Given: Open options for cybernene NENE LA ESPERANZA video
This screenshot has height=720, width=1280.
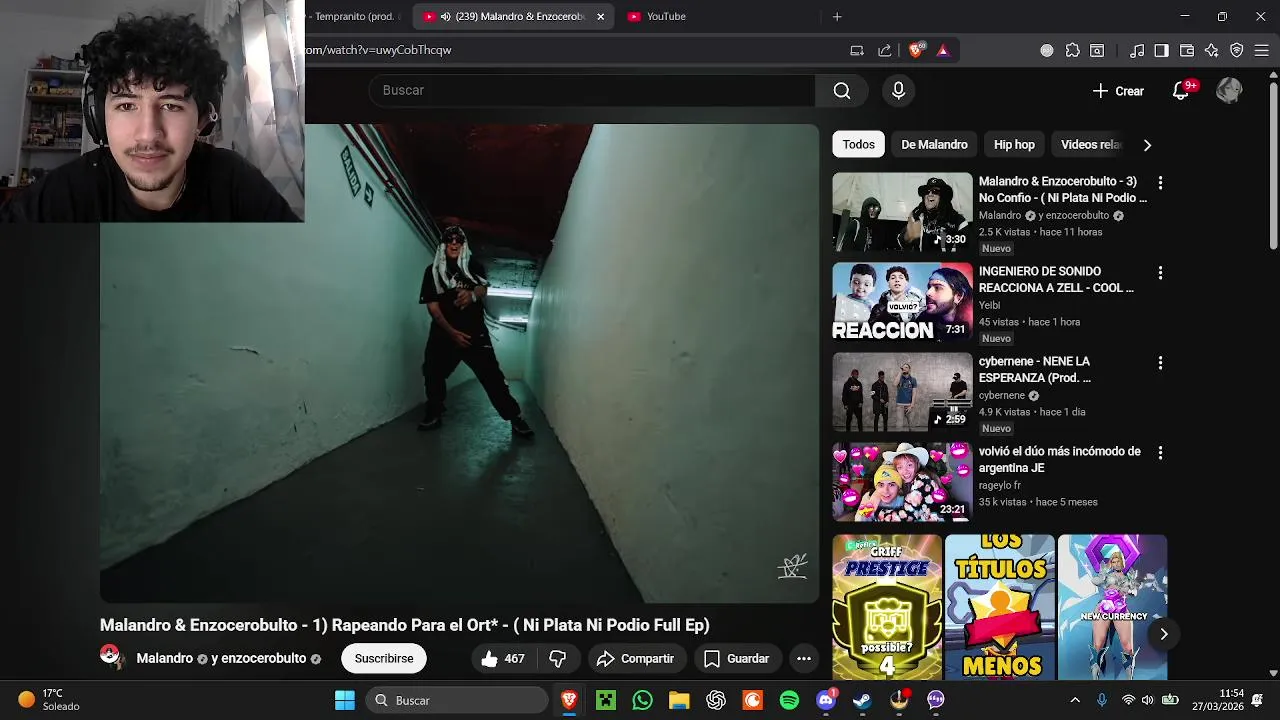Looking at the screenshot, I should pyautogui.click(x=1160, y=363).
